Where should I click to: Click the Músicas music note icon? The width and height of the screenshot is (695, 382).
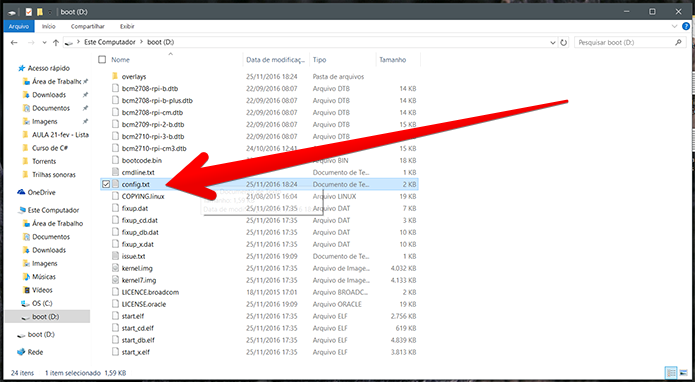point(26,277)
